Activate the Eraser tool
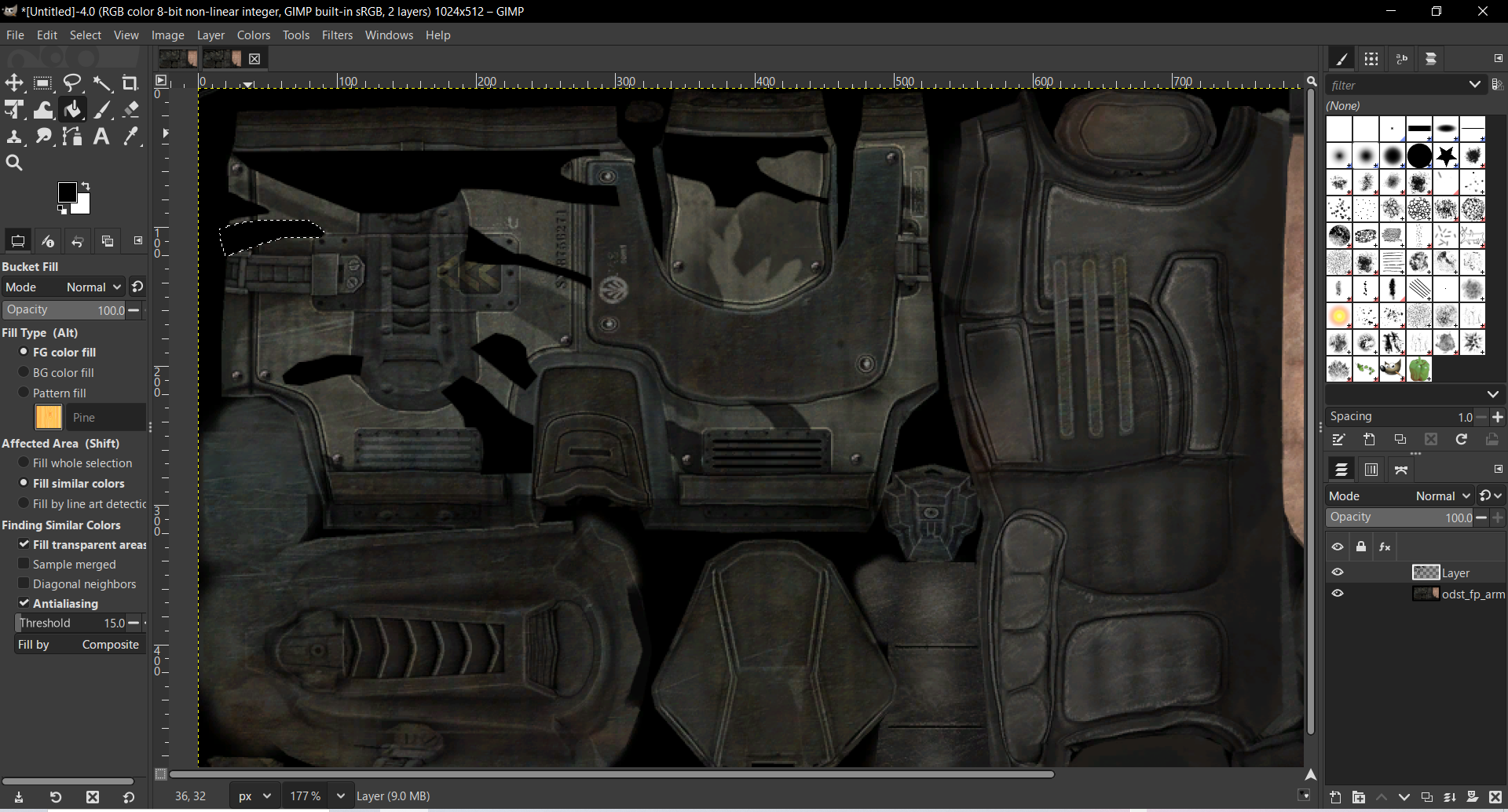Viewport: 1508px width, 812px height. 130,109
